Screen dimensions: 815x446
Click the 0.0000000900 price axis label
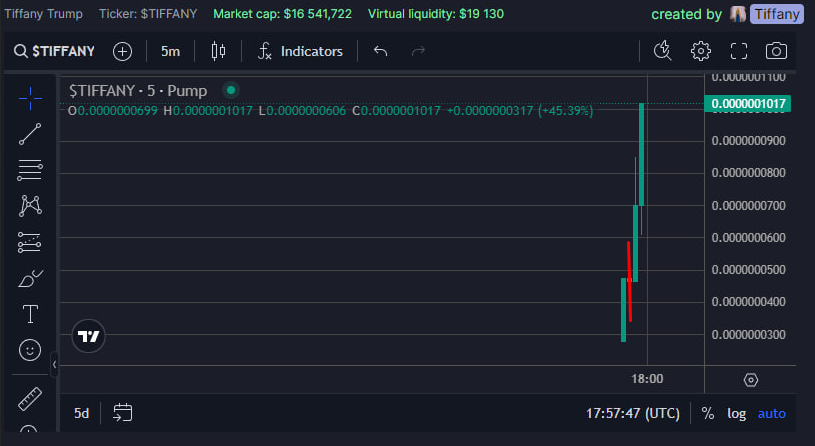point(748,141)
